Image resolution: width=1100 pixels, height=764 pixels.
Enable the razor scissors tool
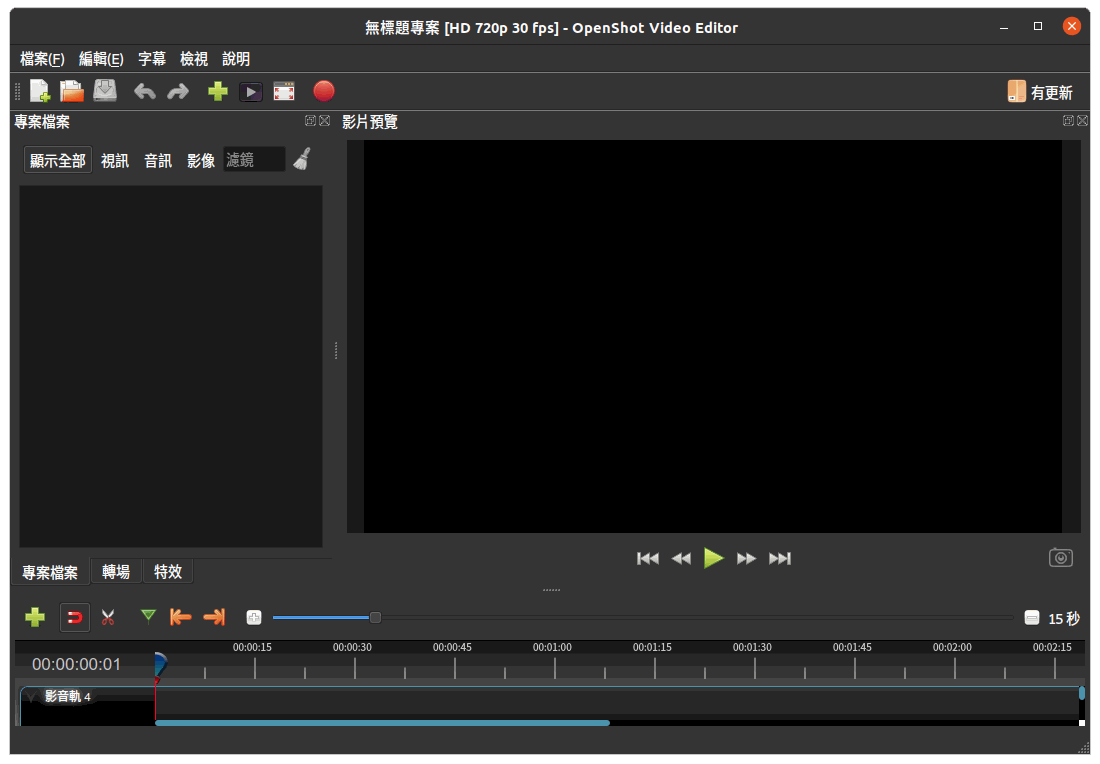click(x=108, y=617)
